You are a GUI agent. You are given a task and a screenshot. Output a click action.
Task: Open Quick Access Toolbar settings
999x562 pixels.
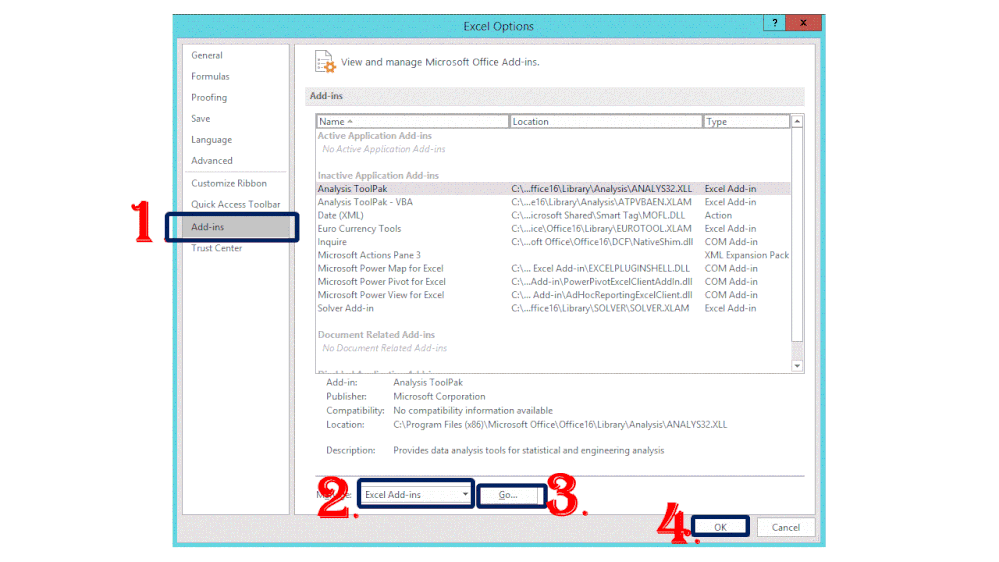coord(236,205)
